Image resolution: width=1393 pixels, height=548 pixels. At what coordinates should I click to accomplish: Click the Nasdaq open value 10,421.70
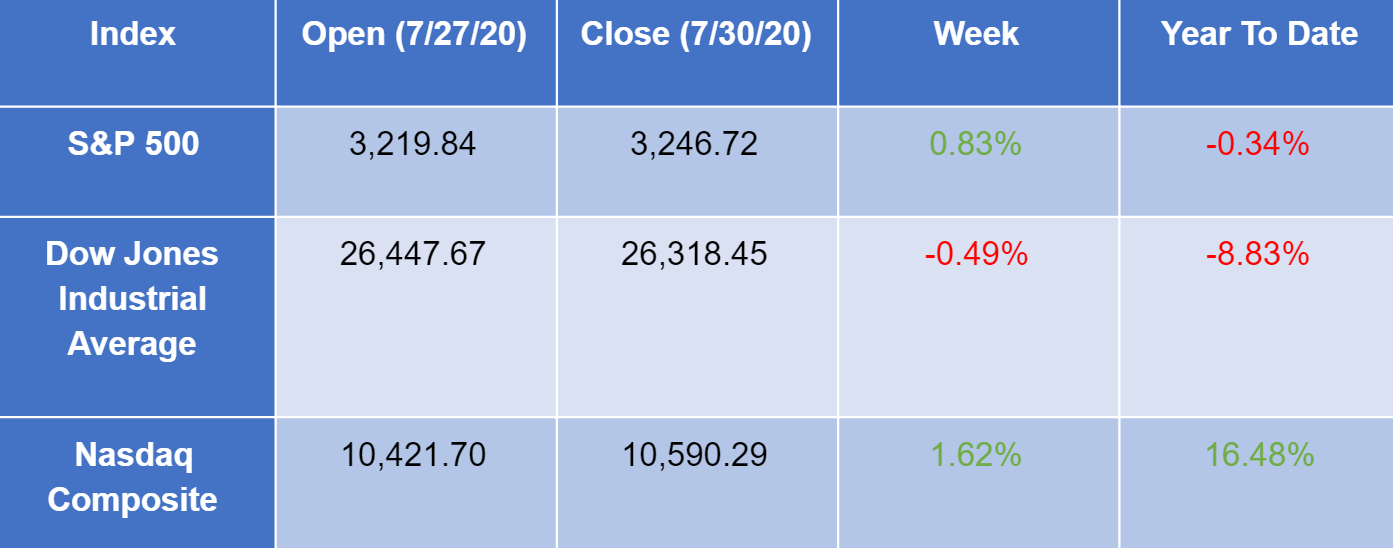click(x=413, y=456)
